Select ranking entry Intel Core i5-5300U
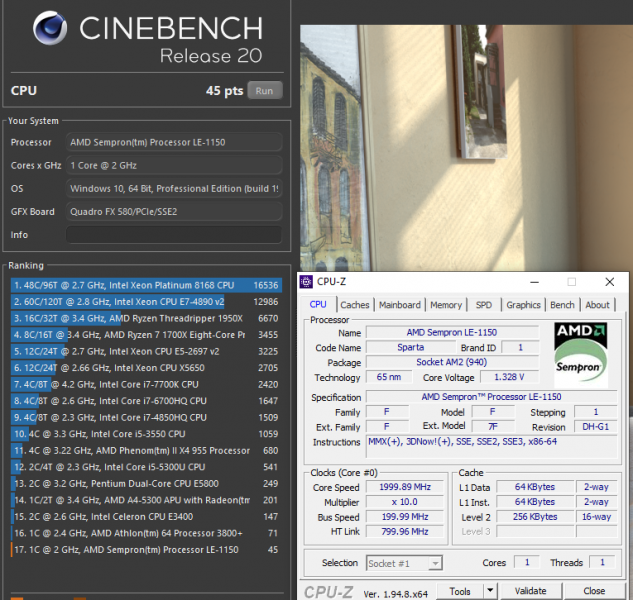Screen dimensions: 633x600 tap(146, 467)
